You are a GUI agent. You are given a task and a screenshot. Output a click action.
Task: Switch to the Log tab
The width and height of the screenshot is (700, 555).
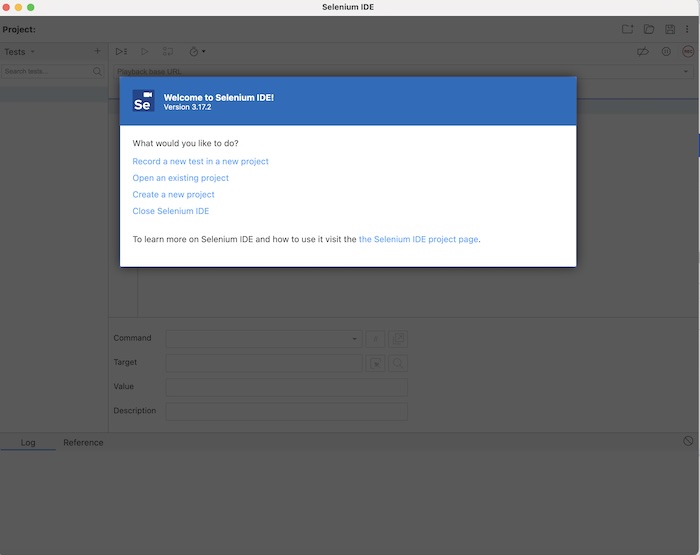[28, 442]
